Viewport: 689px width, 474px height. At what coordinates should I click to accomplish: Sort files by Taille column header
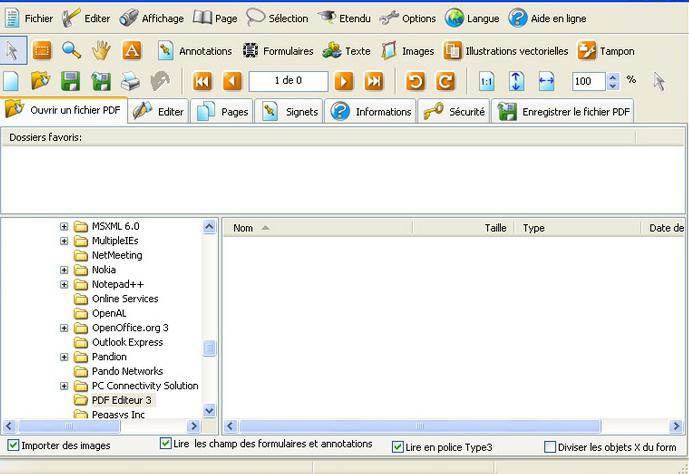tap(464, 228)
